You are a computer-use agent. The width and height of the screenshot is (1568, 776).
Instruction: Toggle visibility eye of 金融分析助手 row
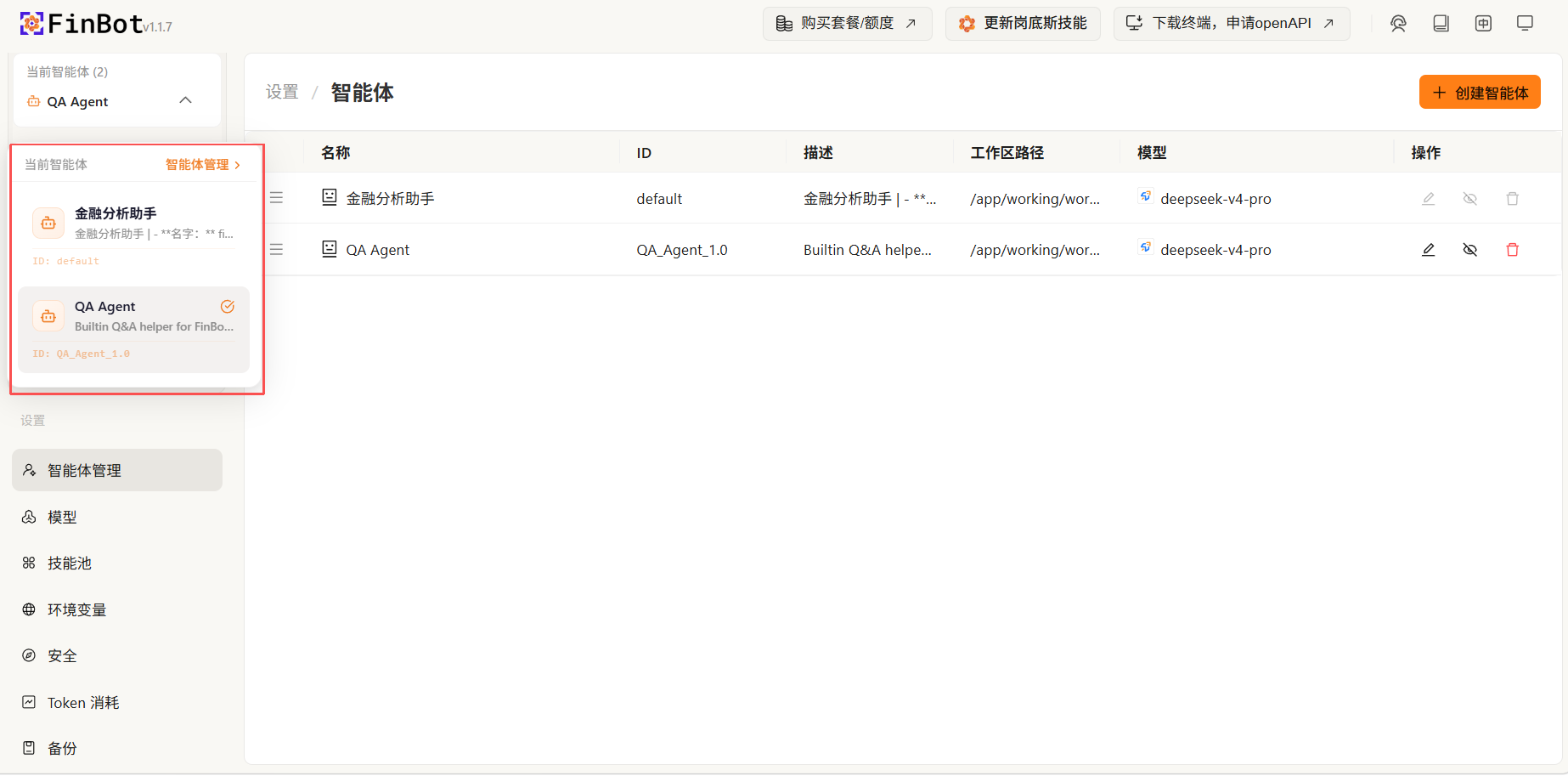[1470, 199]
